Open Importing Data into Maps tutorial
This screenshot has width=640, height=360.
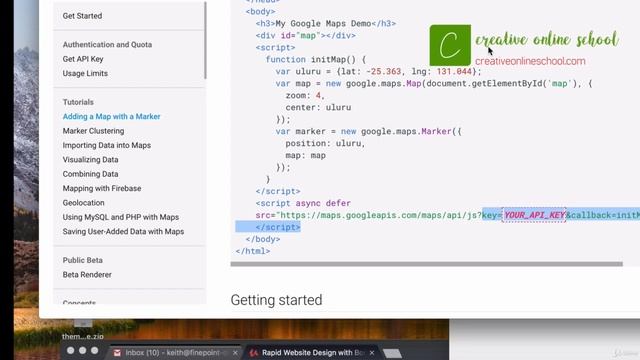coord(107,145)
